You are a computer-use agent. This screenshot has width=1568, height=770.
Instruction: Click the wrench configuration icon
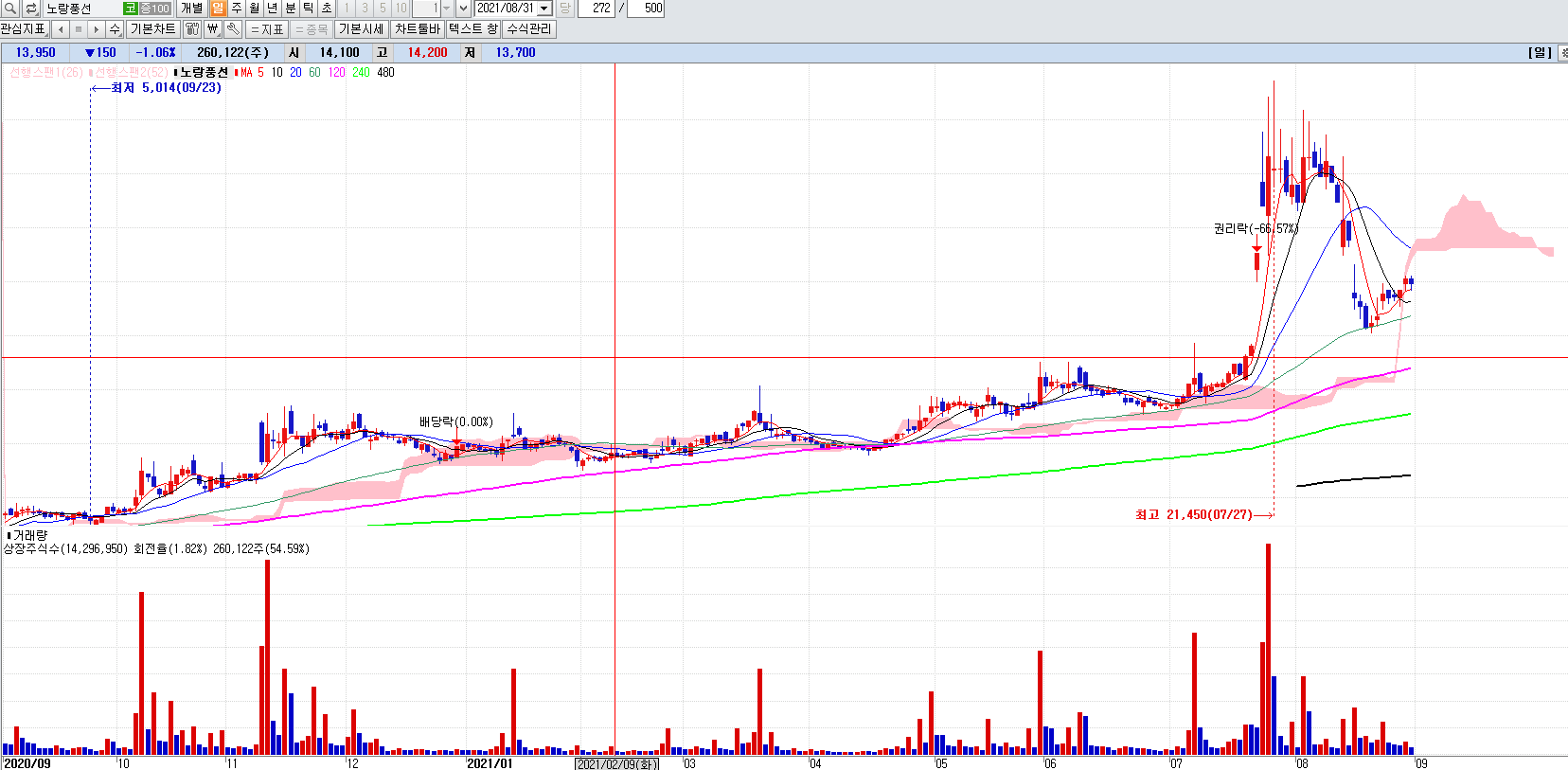click(x=233, y=29)
